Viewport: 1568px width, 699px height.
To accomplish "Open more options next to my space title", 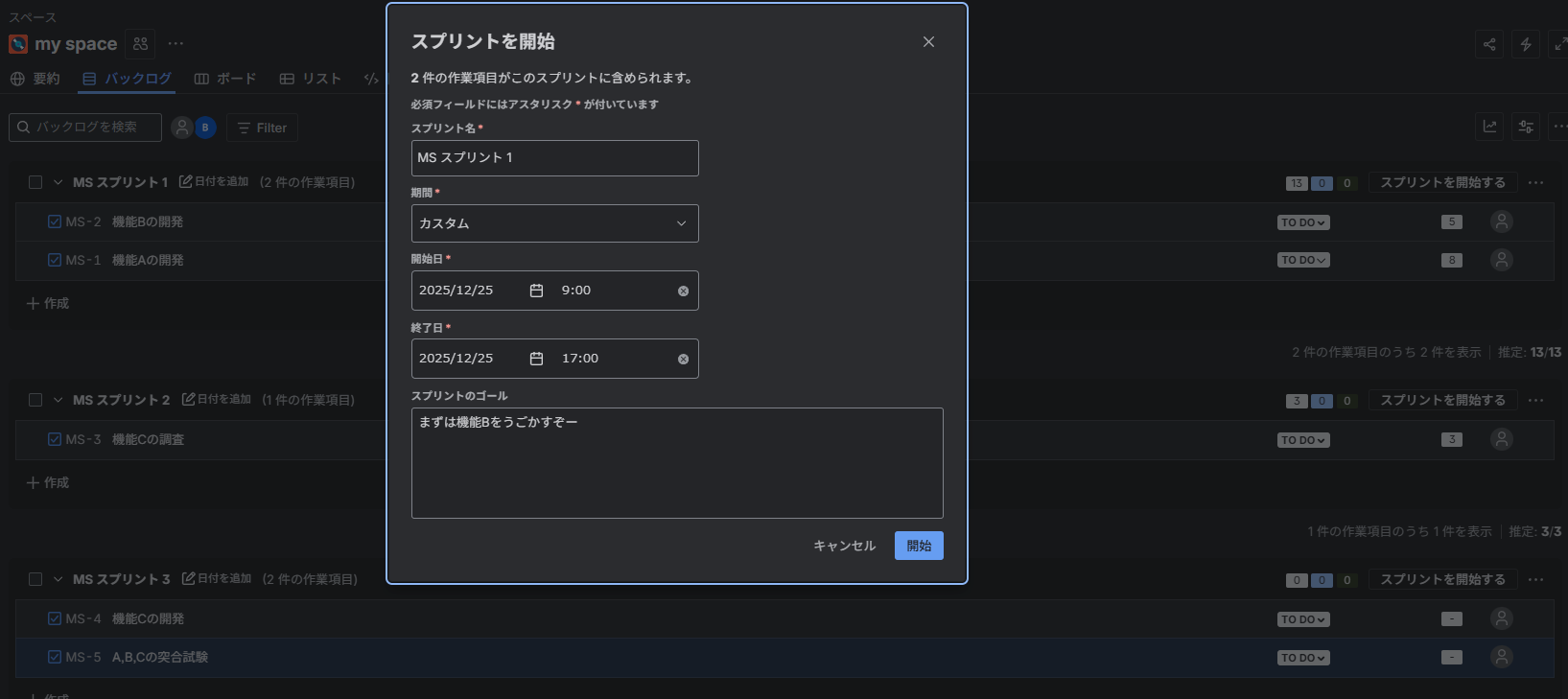I will pyautogui.click(x=176, y=44).
